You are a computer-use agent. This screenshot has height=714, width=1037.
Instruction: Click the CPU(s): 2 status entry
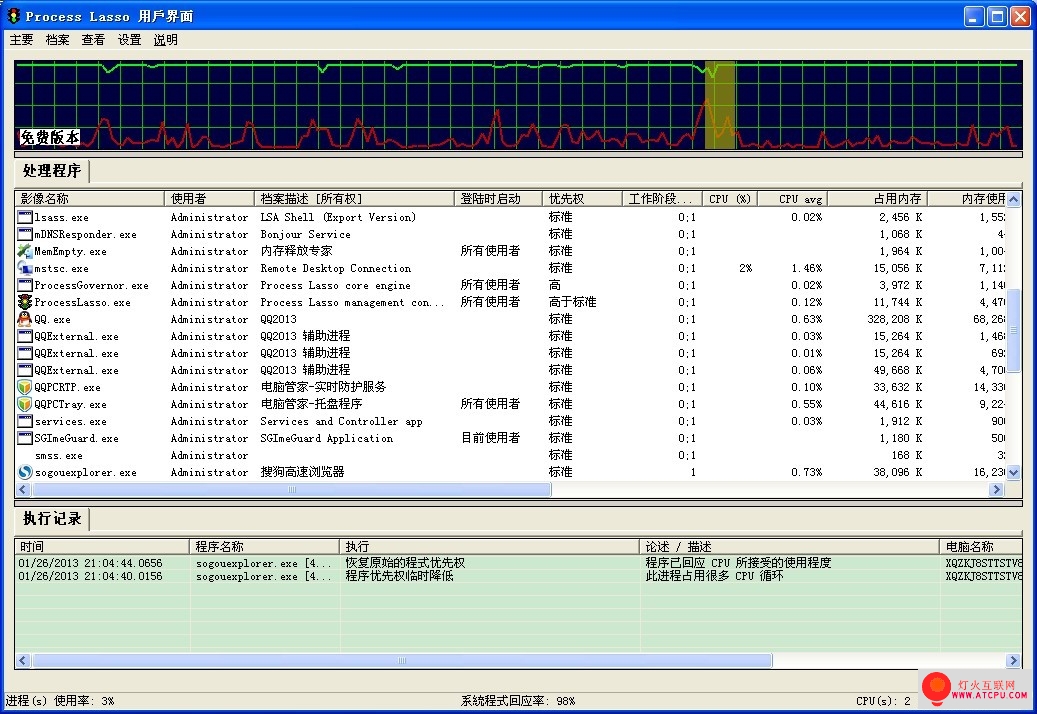pyautogui.click(x=884, y=701)
